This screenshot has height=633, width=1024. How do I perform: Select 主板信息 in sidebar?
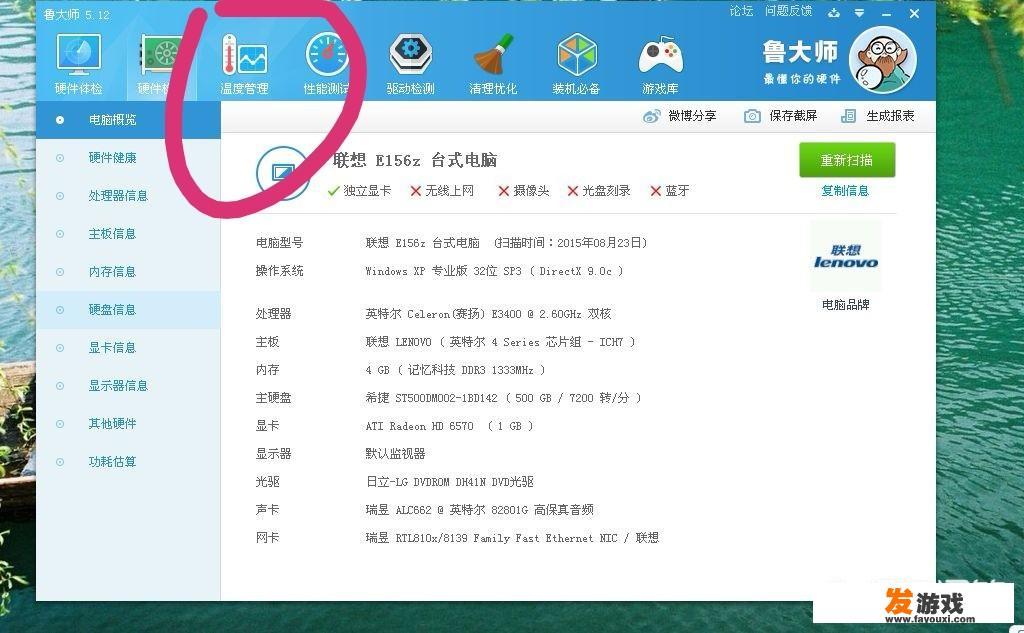[128, 233]
